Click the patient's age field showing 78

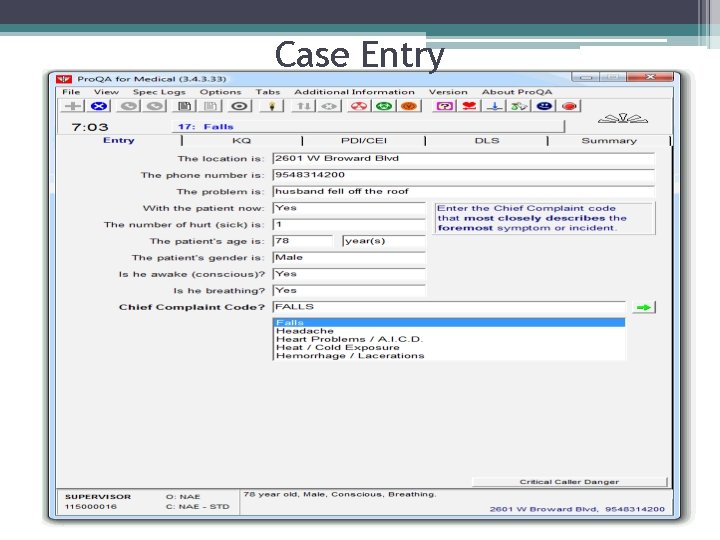(x=303, y=241)
